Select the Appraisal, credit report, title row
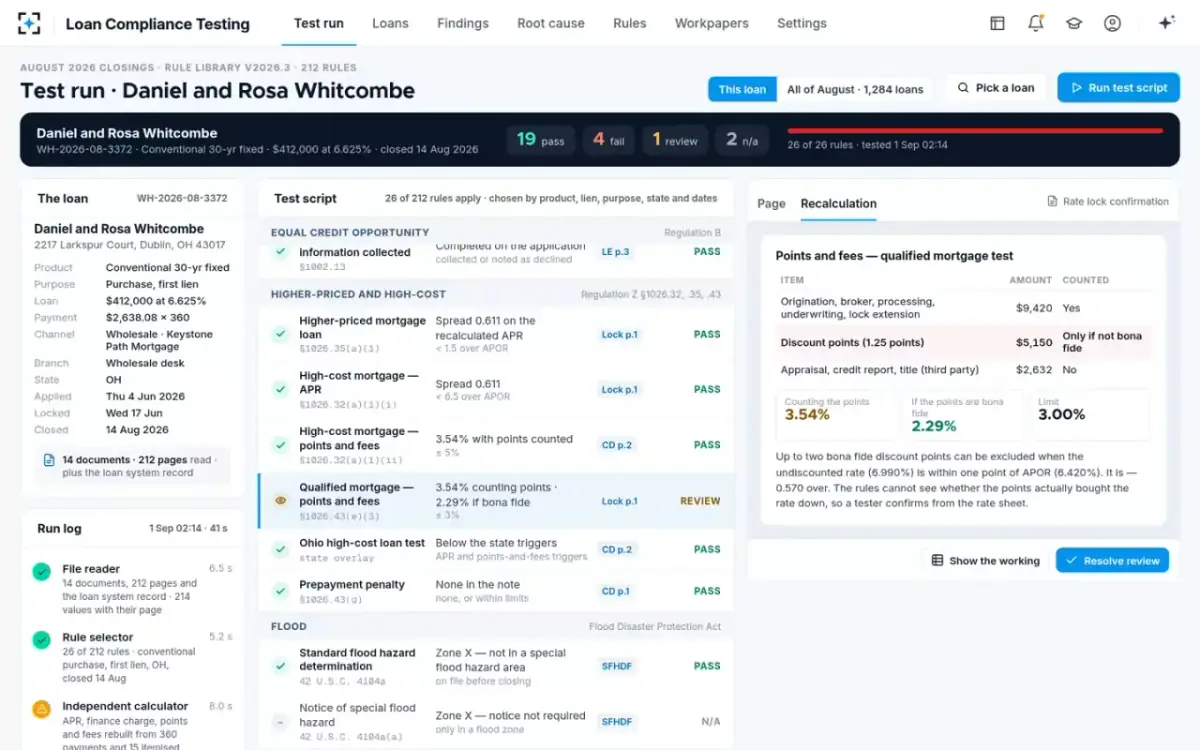The height and width of the screenshot is (750, 1200). pos(963,370)
